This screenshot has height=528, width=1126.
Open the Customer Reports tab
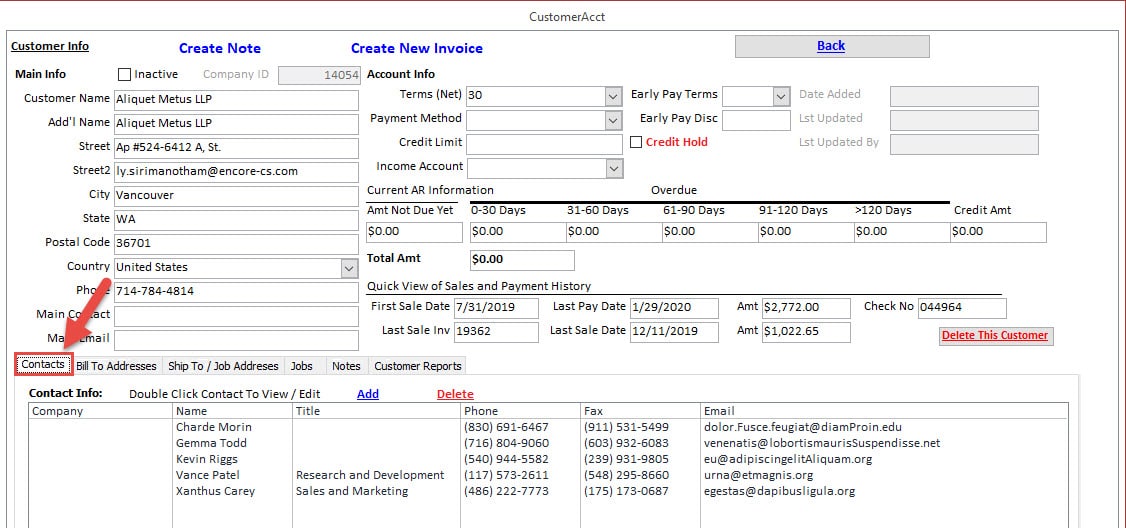417,366
